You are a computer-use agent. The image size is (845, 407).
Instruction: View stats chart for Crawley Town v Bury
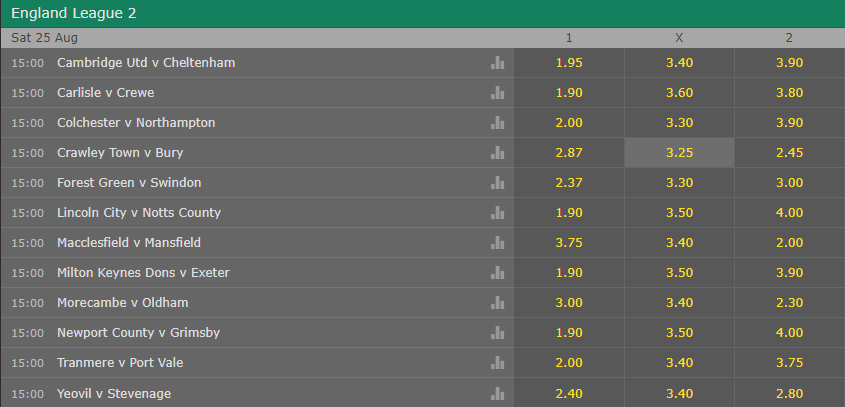click(497, 153)
